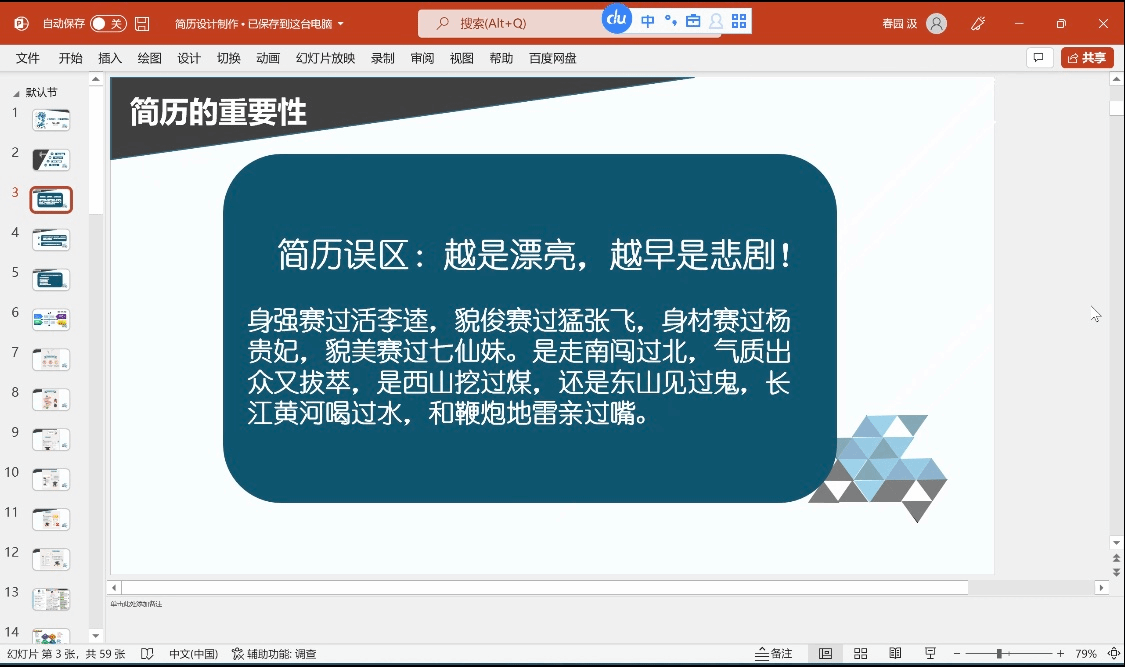Switch to Slide Sorter view
This screenshot has height=667, width=1125.
860,654
